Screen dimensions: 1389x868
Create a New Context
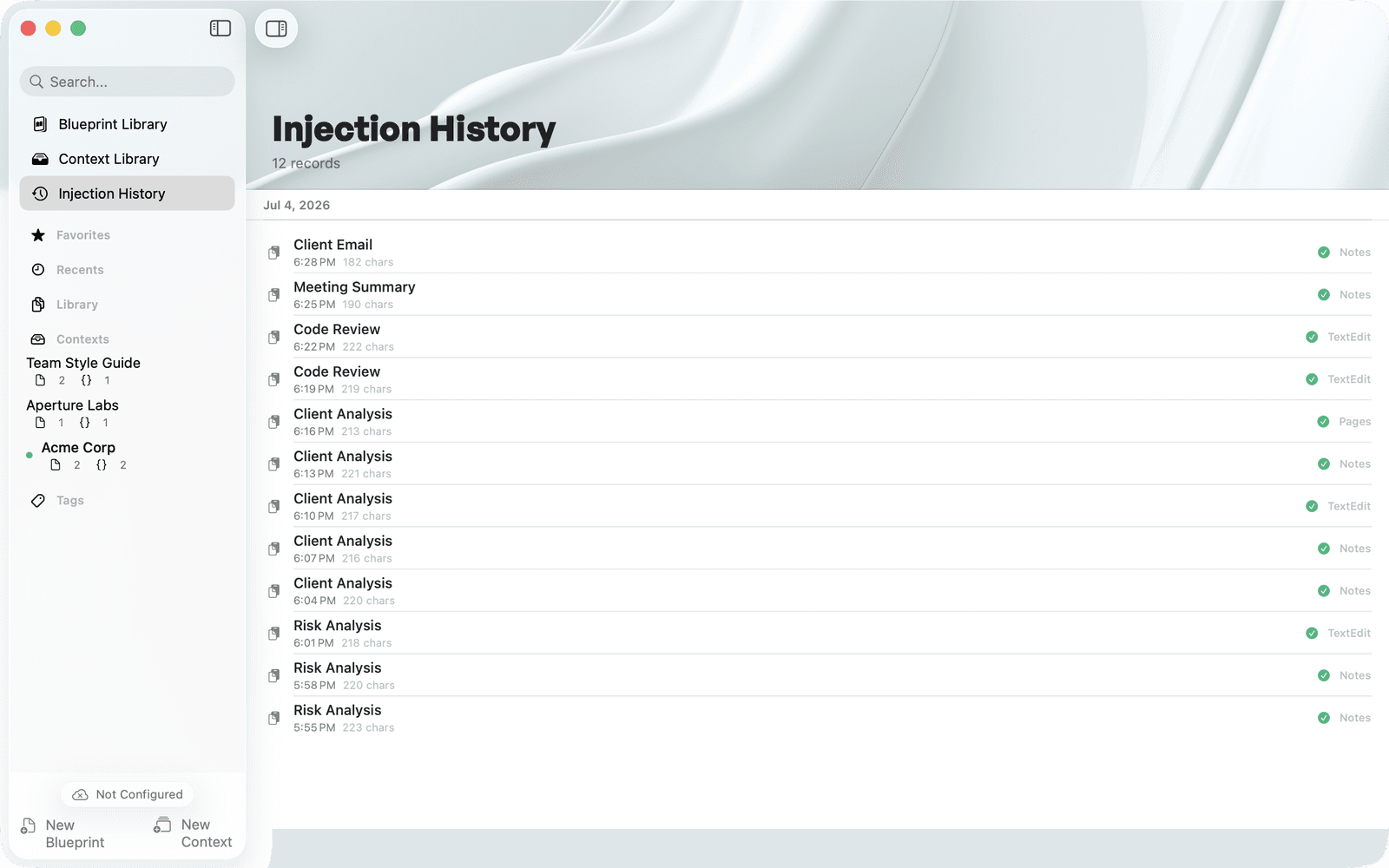click(193, 833)
